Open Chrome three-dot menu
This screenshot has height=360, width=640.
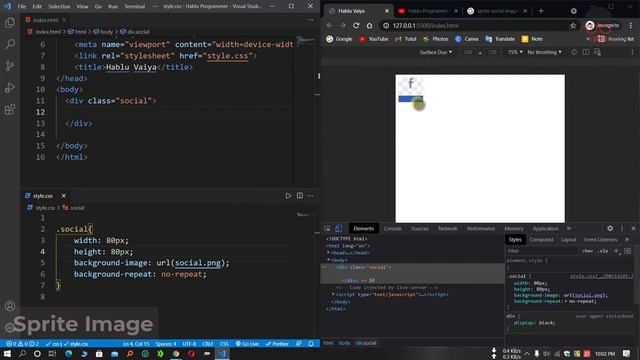(631, 25)
